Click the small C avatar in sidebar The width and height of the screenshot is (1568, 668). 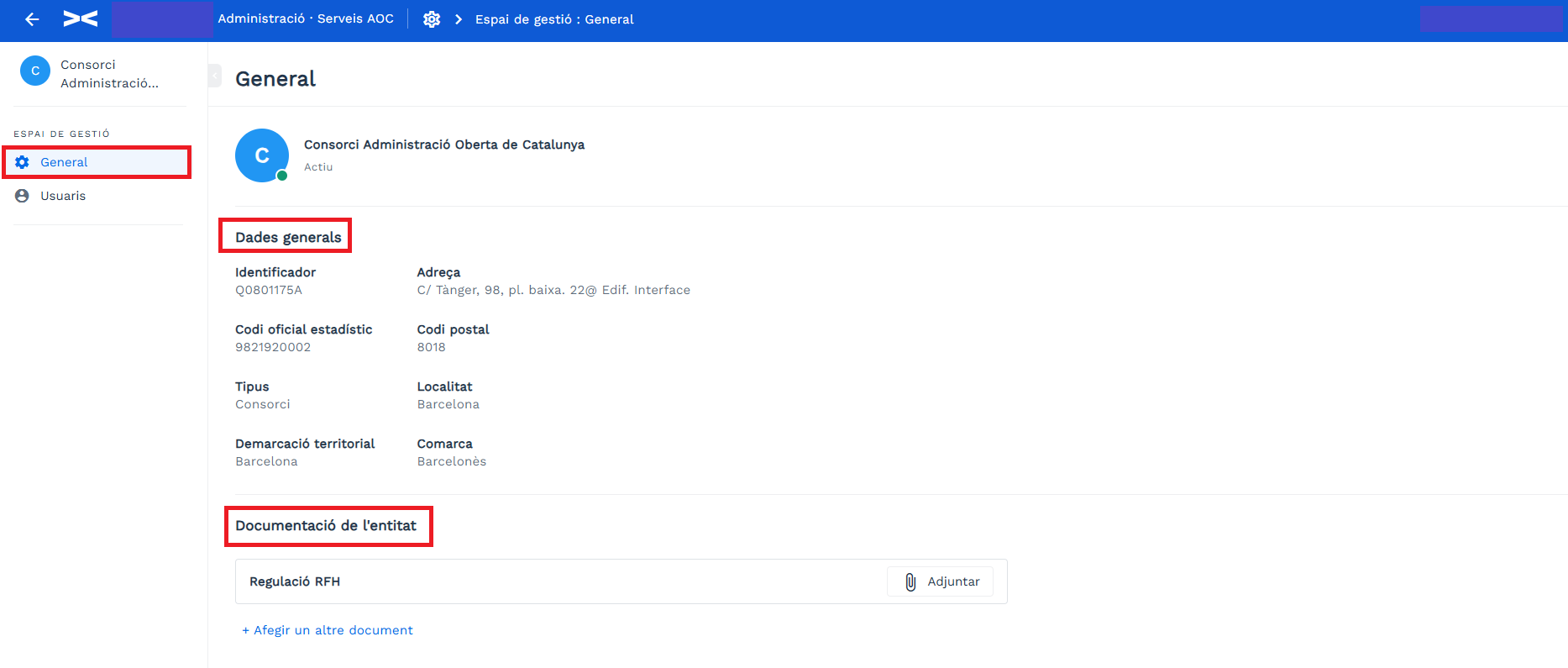pyautogui.click(x=35, y=71)
